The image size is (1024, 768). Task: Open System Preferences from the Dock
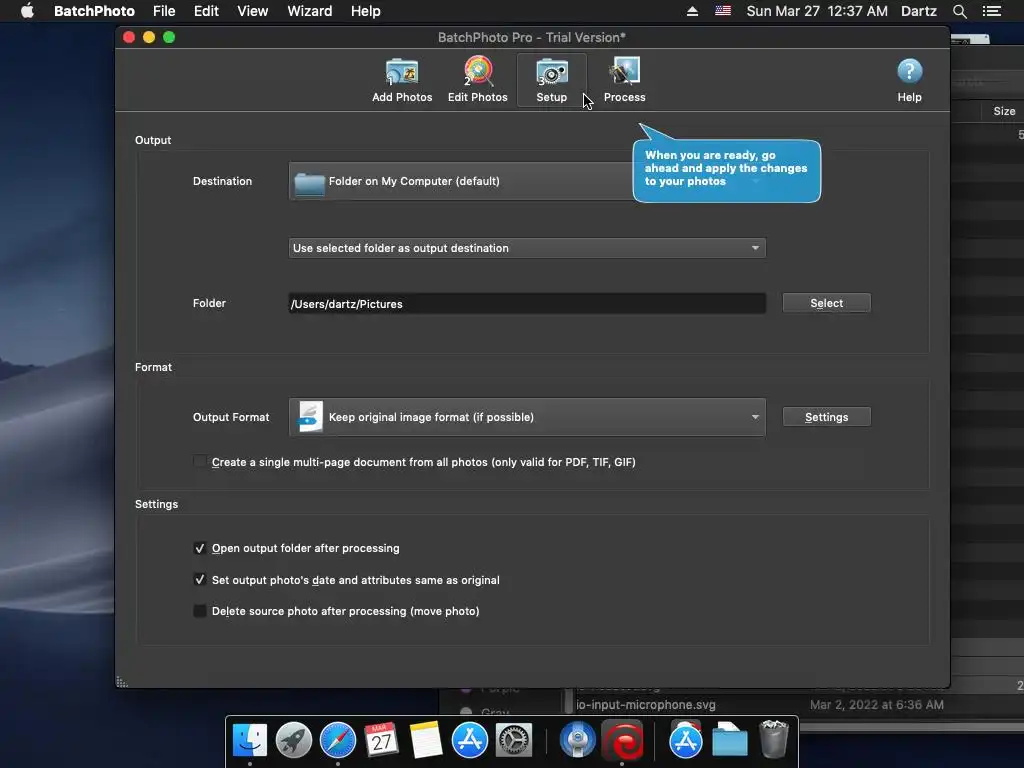[514, 741]
